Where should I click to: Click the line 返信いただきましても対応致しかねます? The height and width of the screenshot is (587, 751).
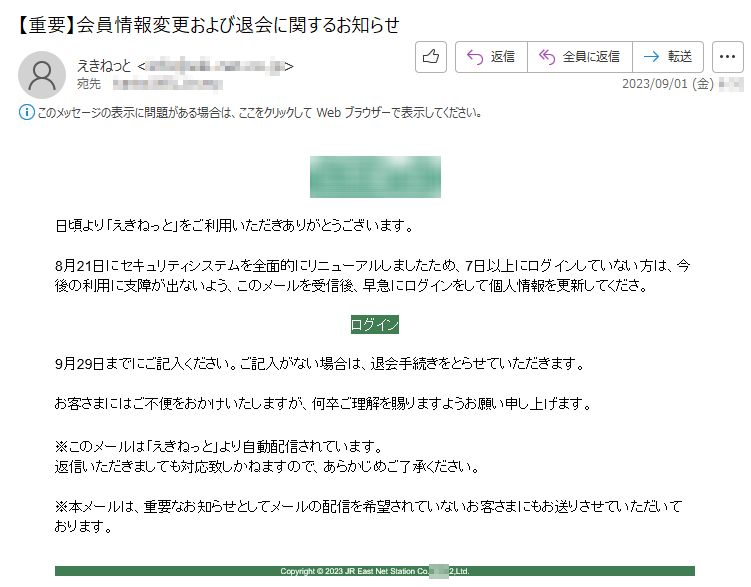click(267, 466)
